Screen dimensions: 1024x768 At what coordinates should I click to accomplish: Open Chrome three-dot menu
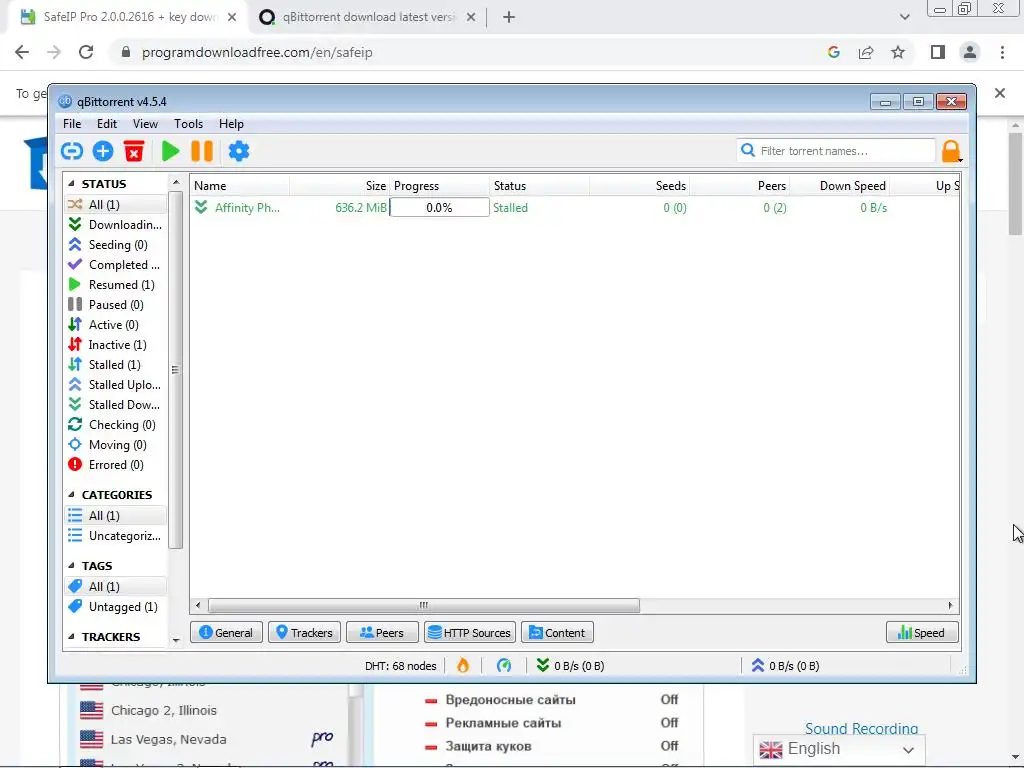pyautogui.click(x=1002, y=52)
